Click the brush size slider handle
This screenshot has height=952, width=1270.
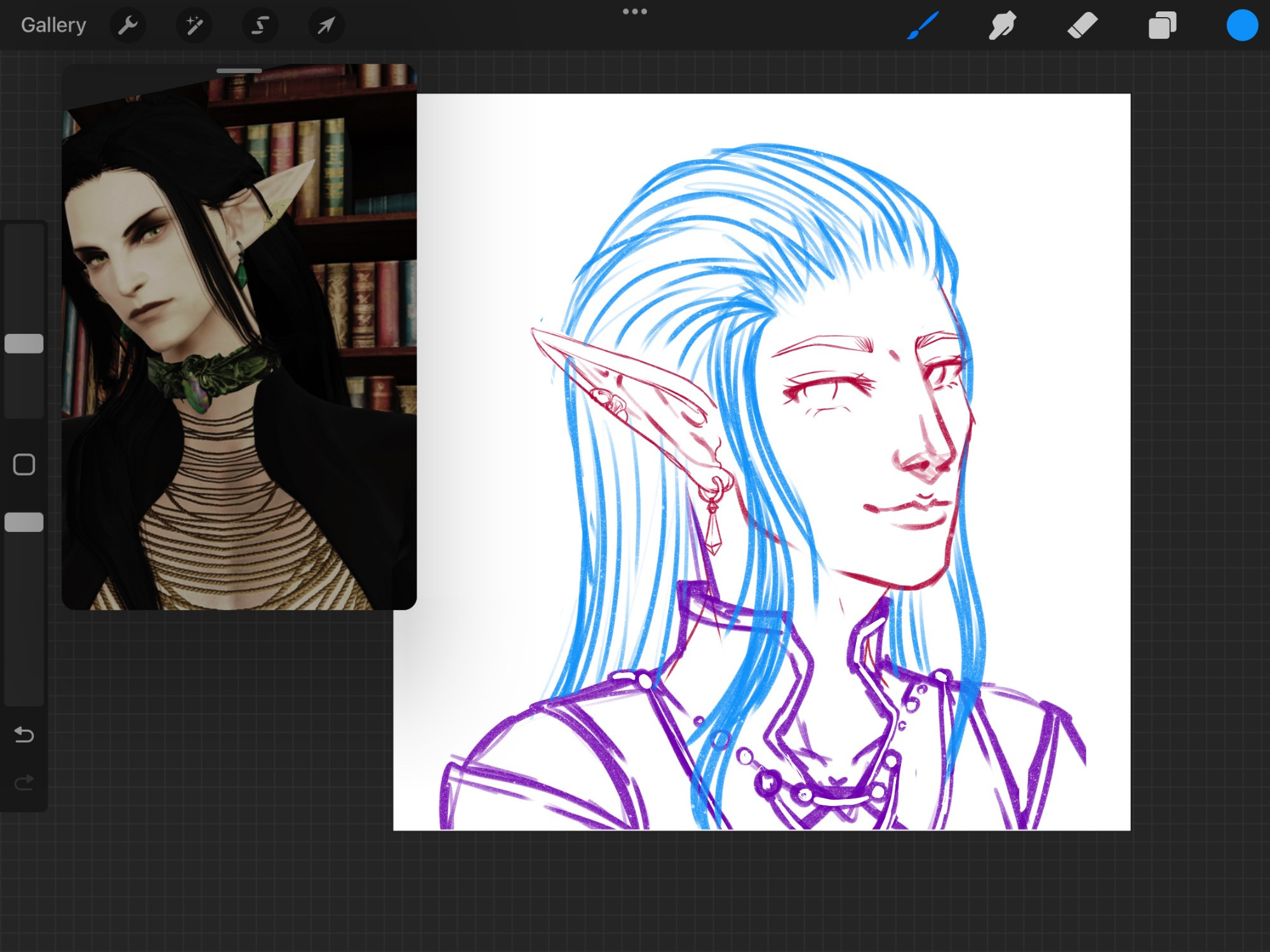24,343
